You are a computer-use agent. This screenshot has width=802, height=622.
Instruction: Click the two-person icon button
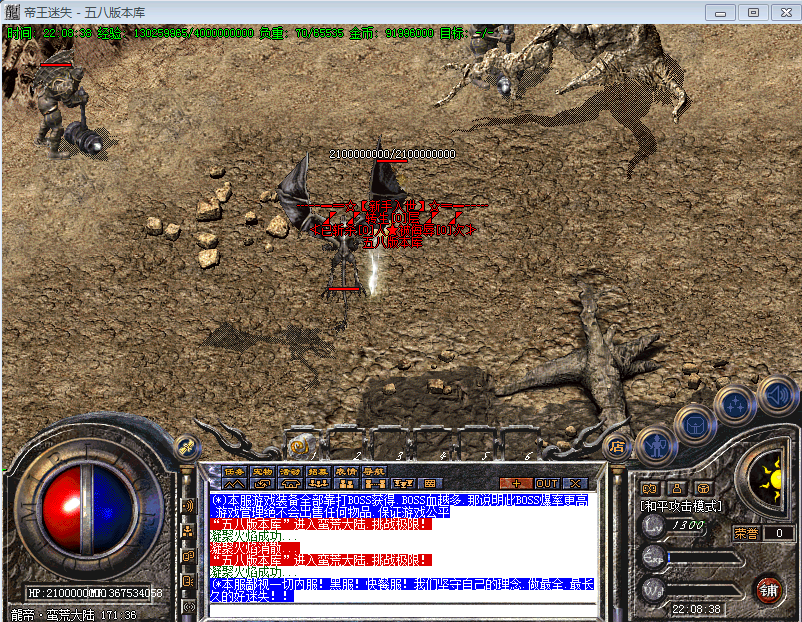(346, 483)
